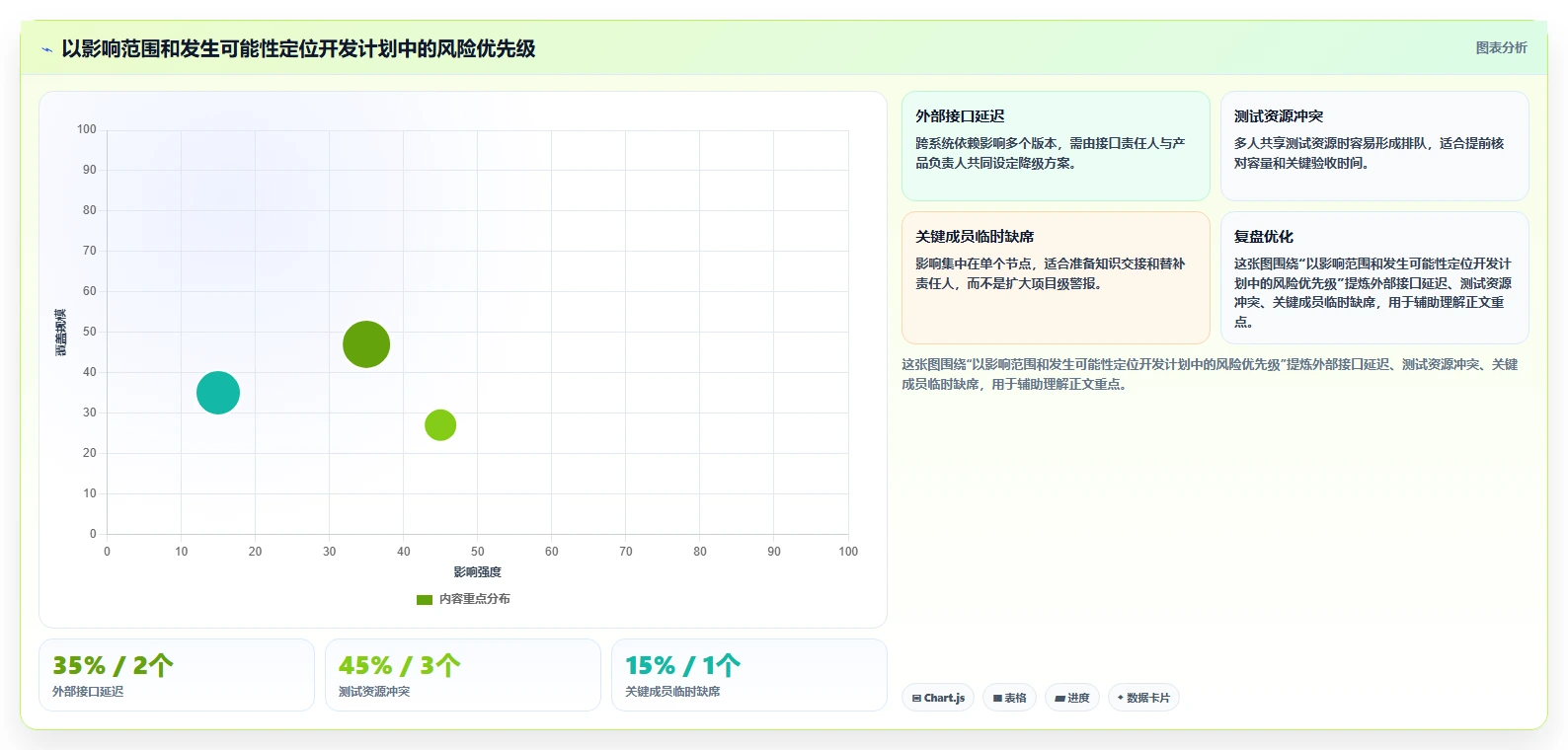Click the summary paragraph below the info cards
Image resolution: width=1568 pixels, height=750 pixels.
[1210, 374]
